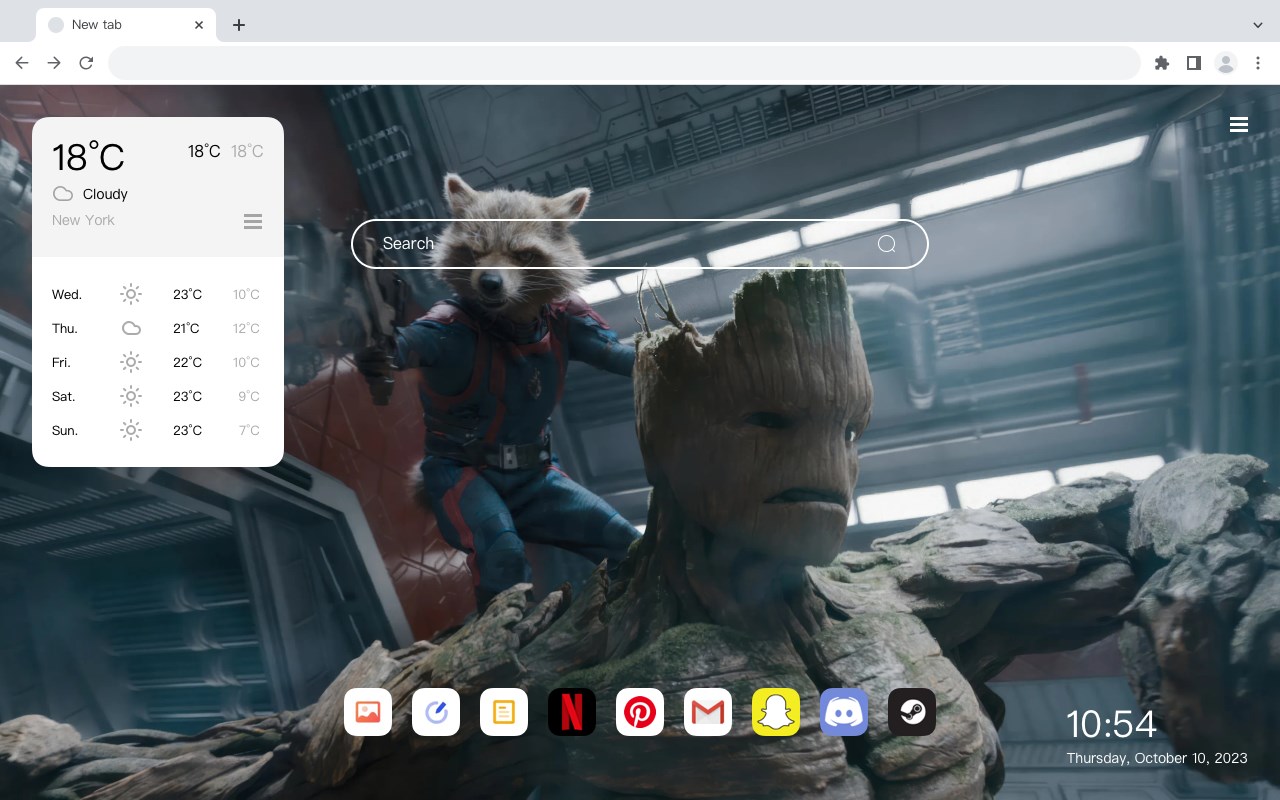The height and width of the screenshot is (800, 1280).
Task: Open the blue to-do checkmark shortcut
Action: 436,712
